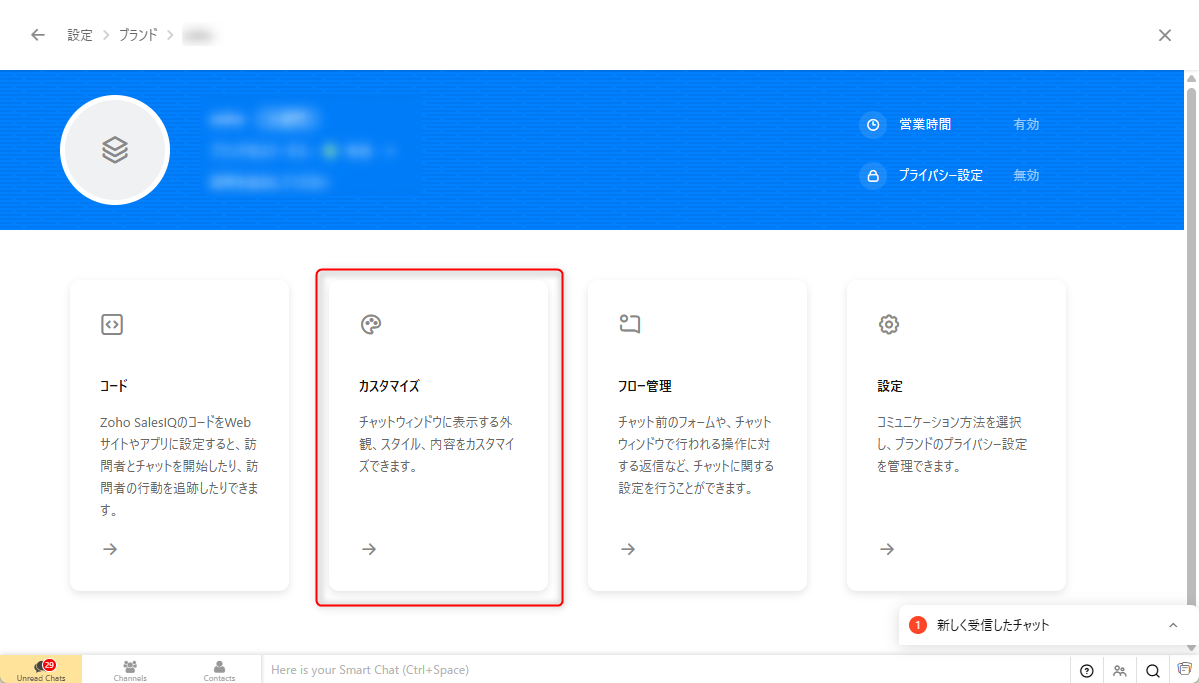This screenshot has height=683, width=1199.
Task: Click the search magnifier icon
Action: click(1153, 671)
